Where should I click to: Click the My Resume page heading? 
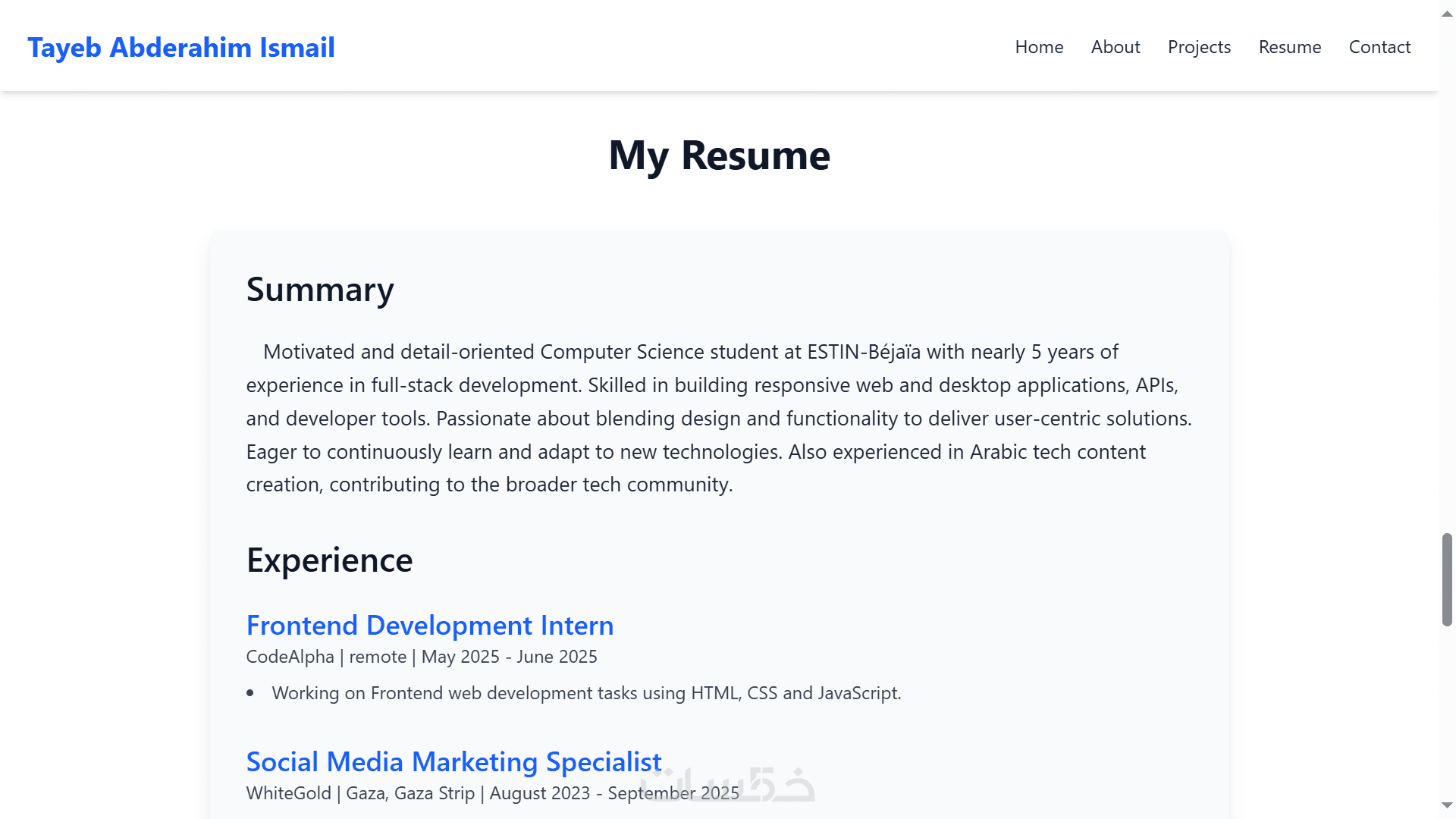click(x=719, y=155)
